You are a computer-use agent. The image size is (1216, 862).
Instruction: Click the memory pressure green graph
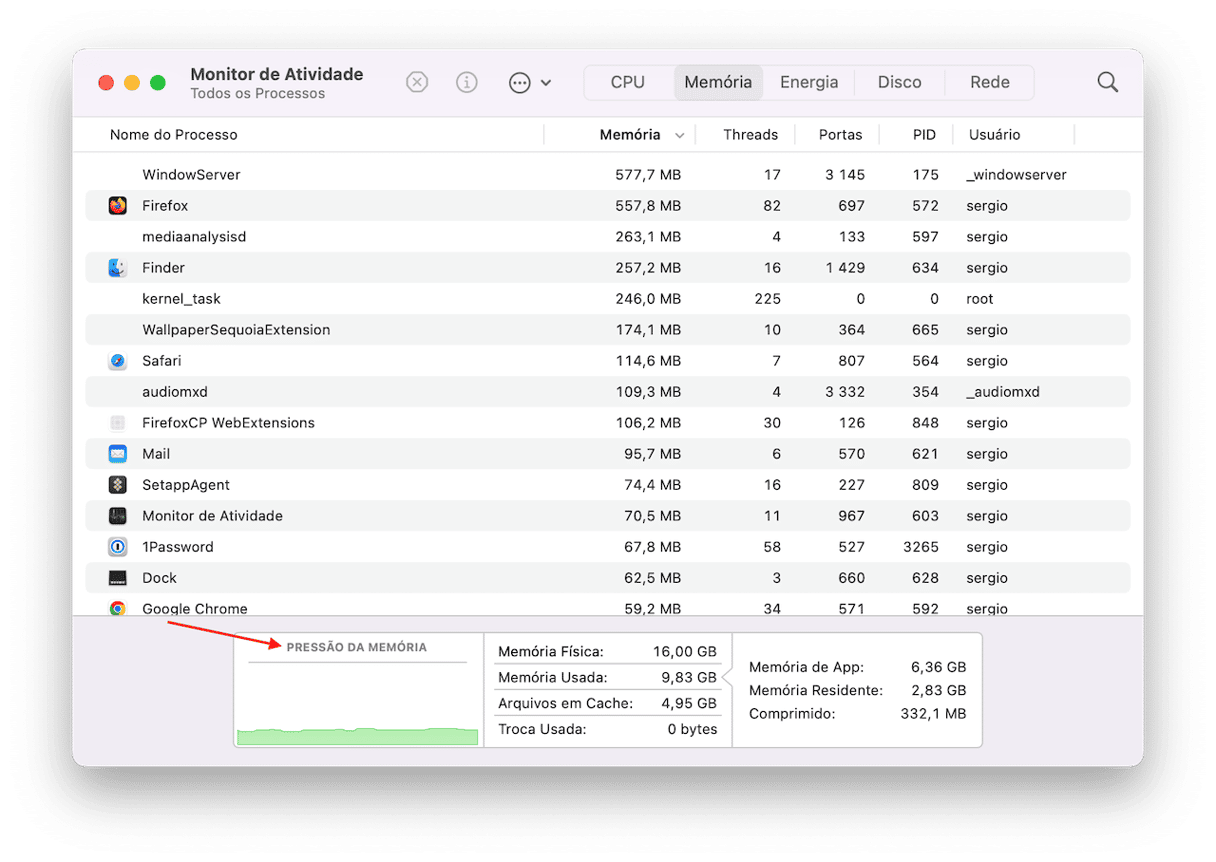pos(357,735)
